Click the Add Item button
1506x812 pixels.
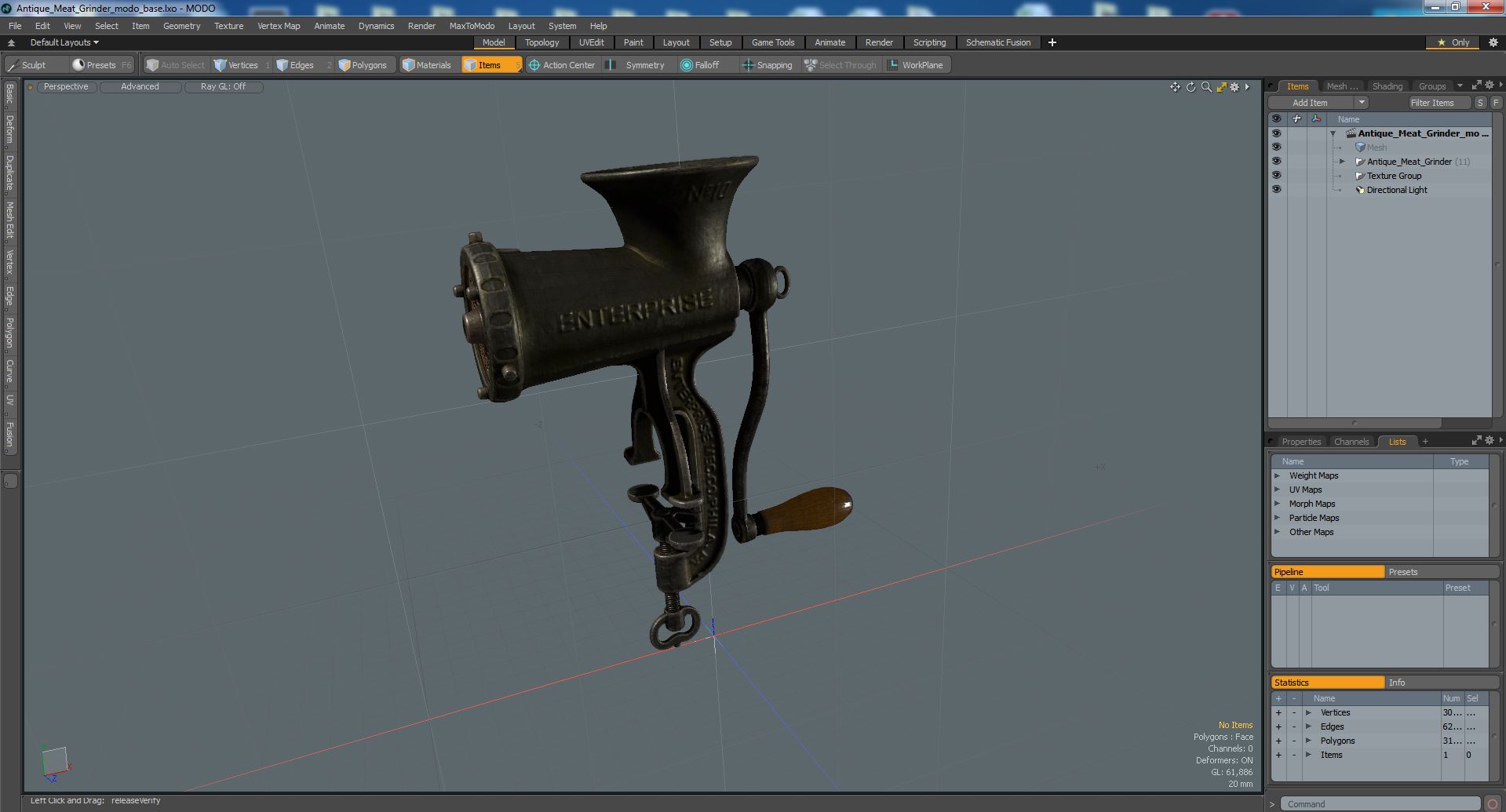tap(1310, 103)
